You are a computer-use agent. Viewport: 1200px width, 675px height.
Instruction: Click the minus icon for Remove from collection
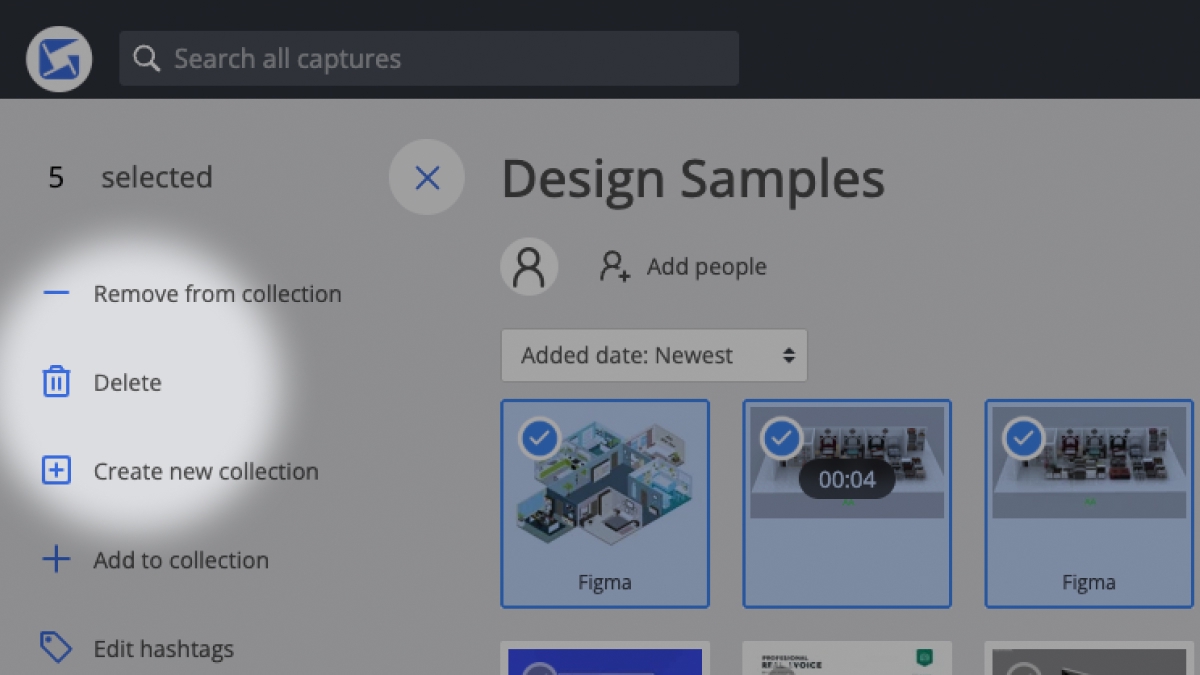56,293
